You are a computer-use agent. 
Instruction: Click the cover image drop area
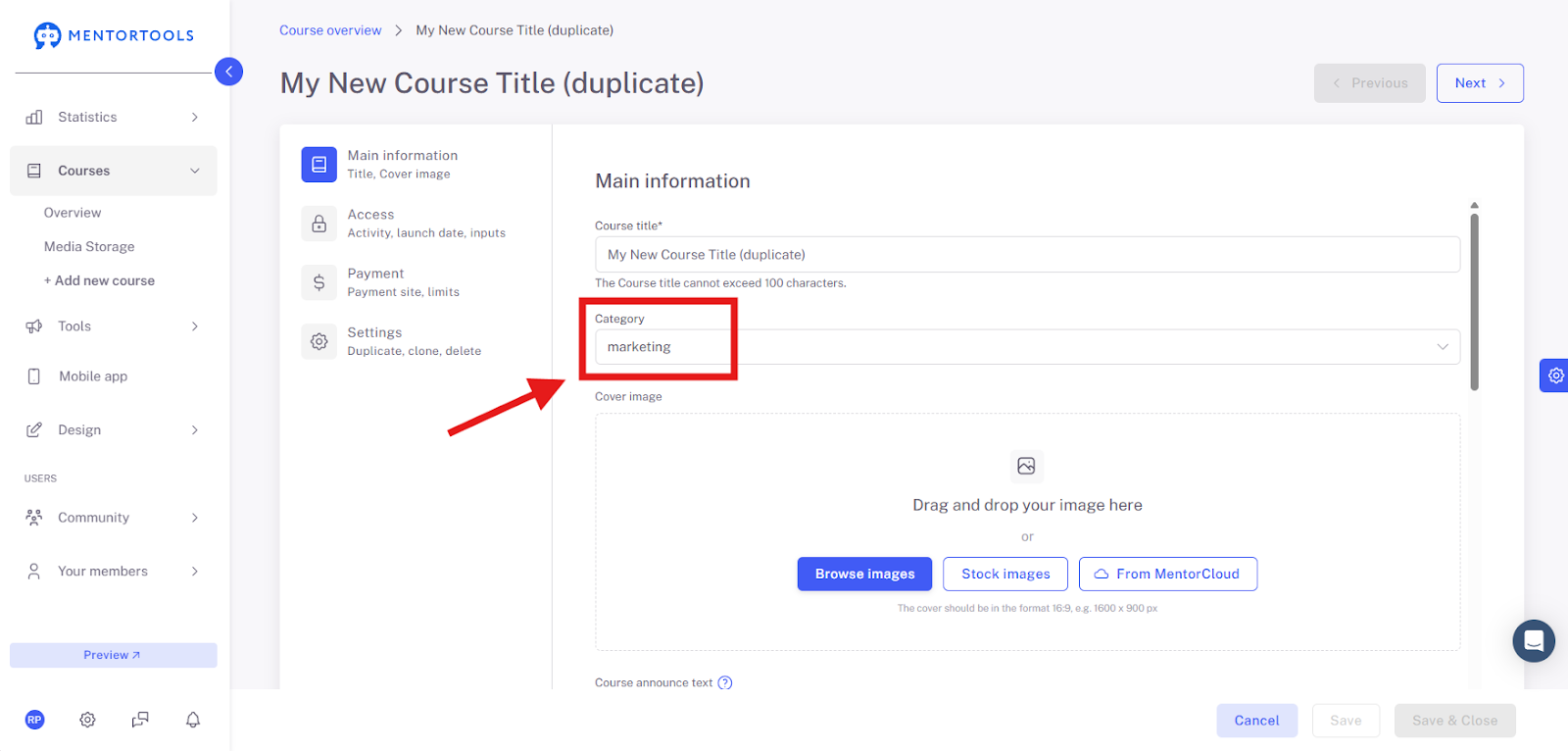[1027, 531]
